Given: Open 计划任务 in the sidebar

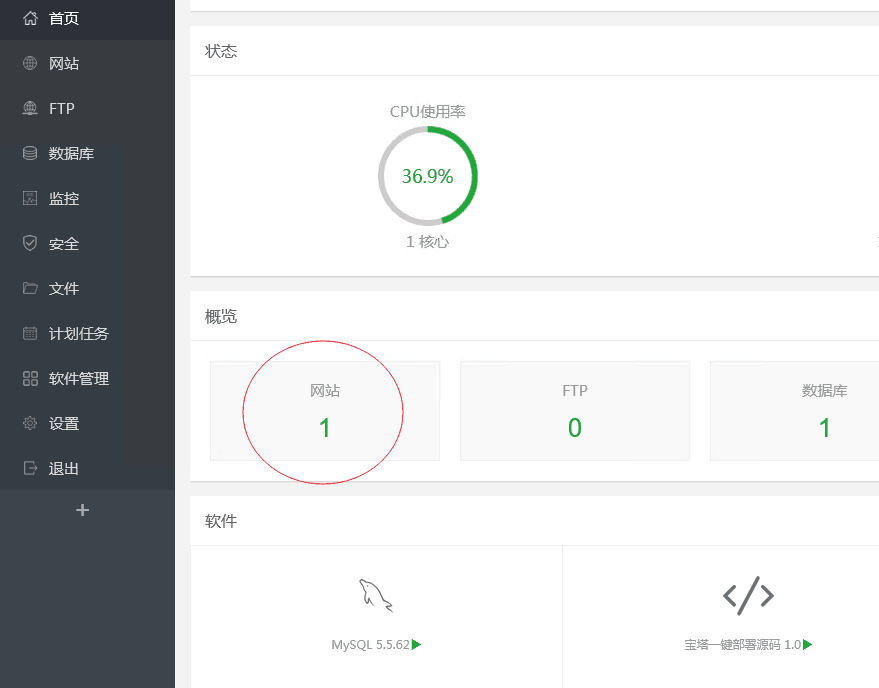Looking at the screenshot, I should click(87, 334).
